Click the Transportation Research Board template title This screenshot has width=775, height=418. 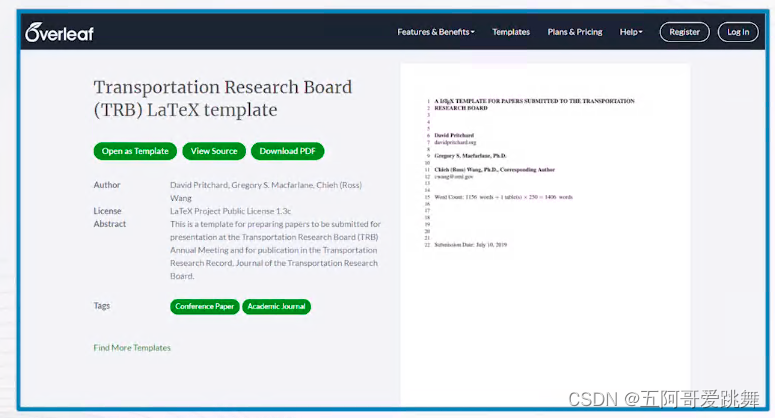[x=223, y=98]
